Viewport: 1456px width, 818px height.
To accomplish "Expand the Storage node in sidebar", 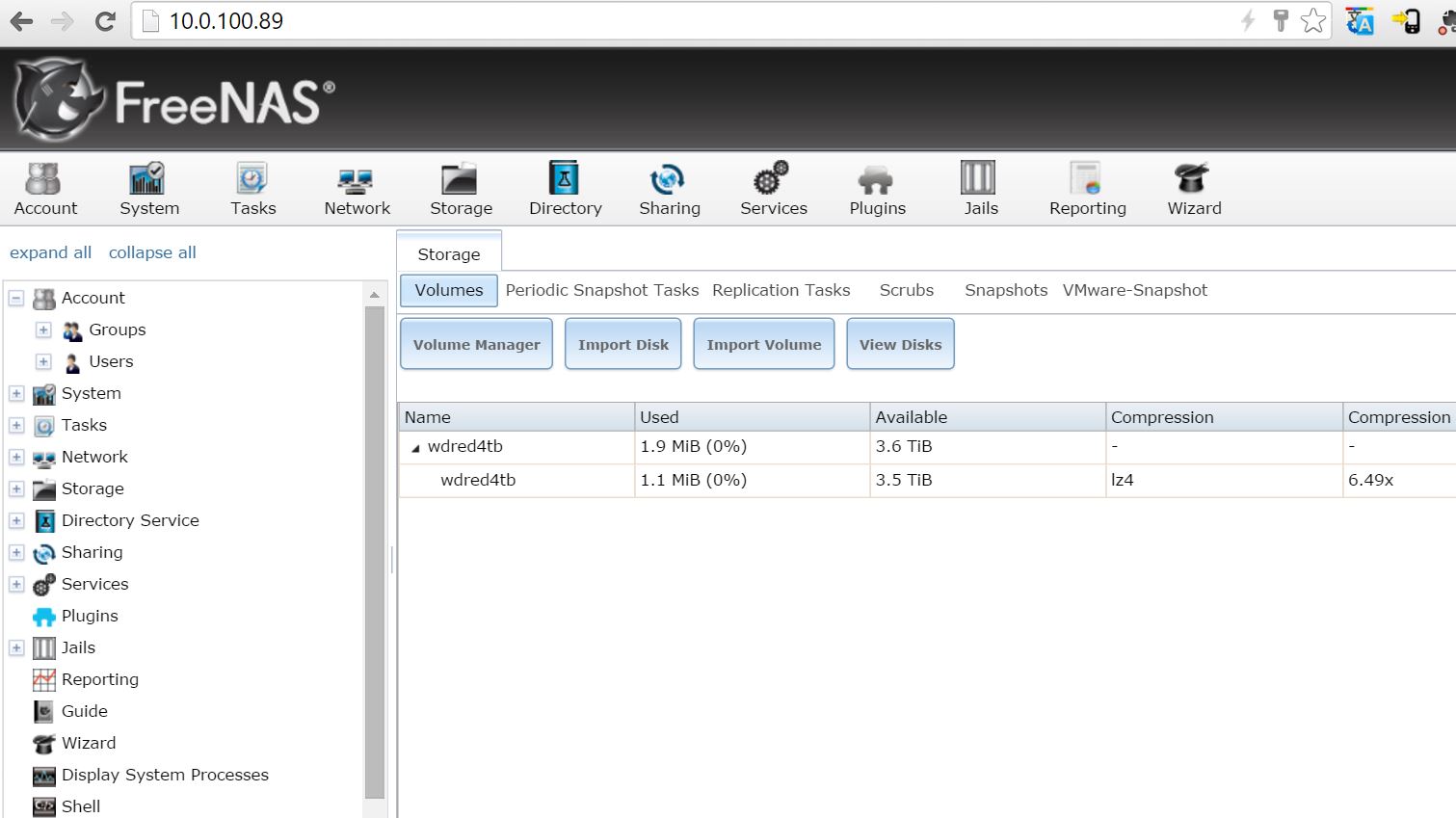I will pyautogui.click(x=16, y=489).
